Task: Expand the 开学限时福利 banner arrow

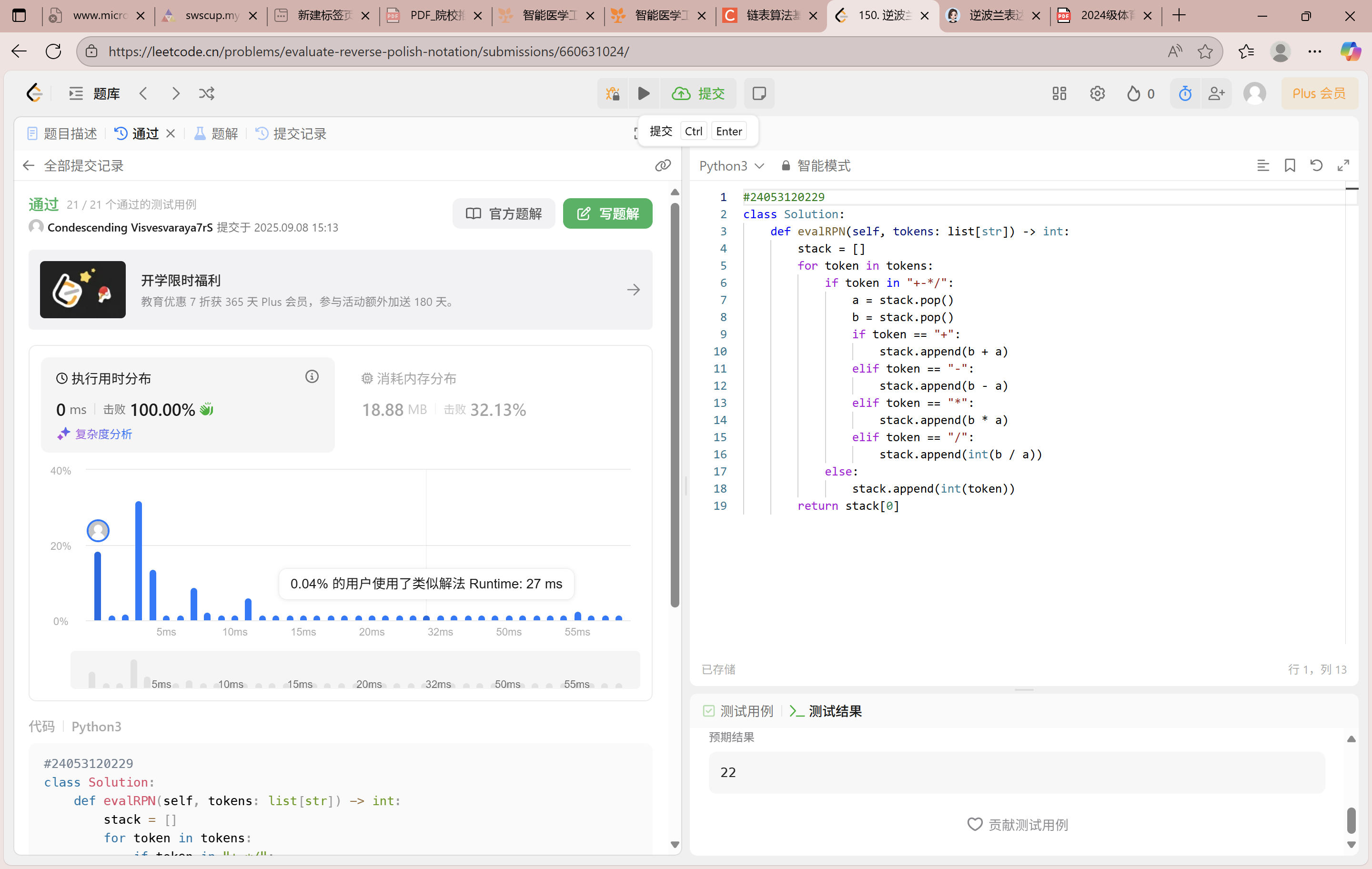Action: [633, 290]
